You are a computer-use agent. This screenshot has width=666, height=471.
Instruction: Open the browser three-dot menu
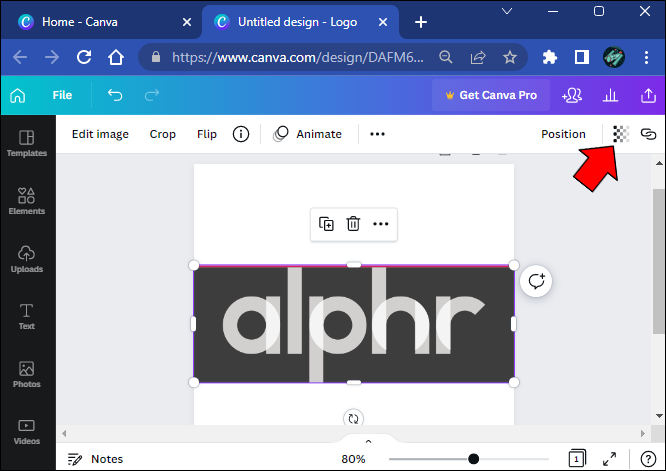pyautogui.click(x=646, y=57)
